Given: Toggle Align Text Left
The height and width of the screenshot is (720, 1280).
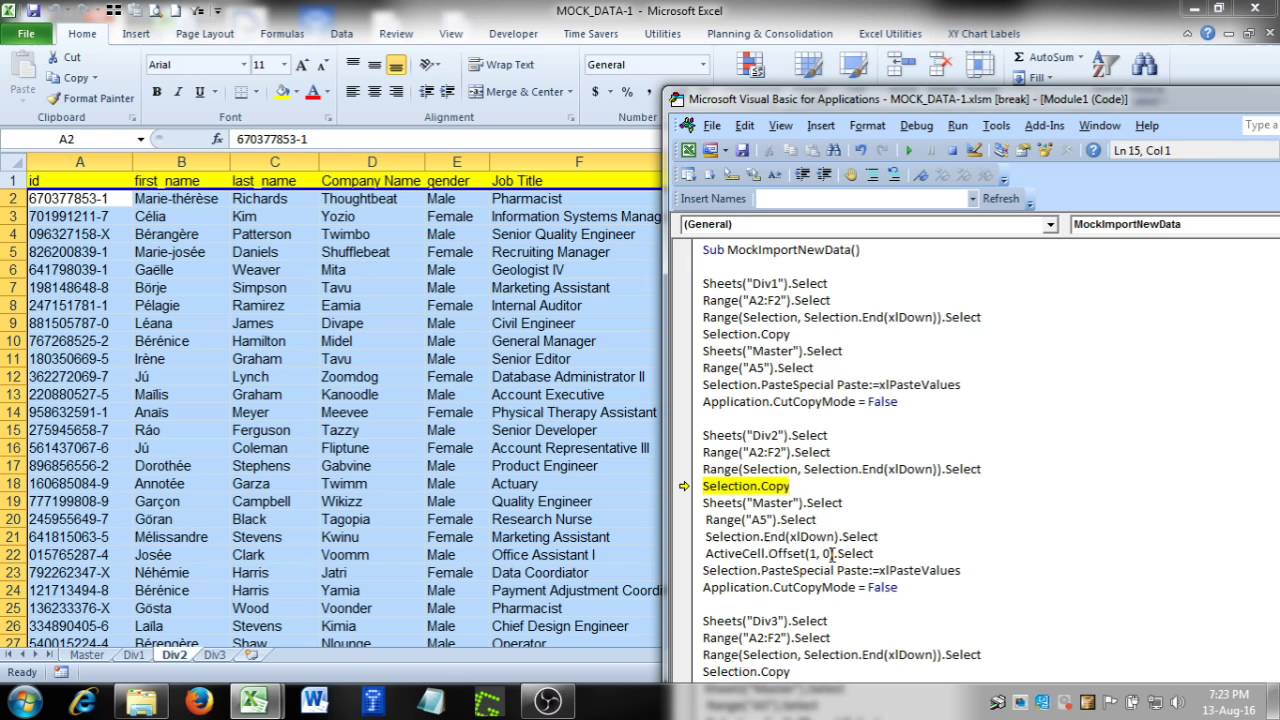Looking at the screenshot, I should [x=353, y=91].
